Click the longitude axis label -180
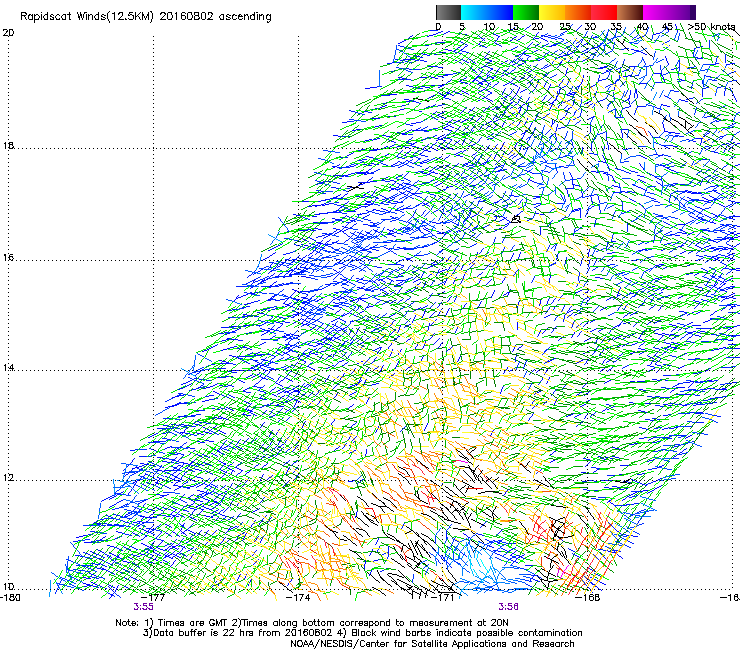Screen dimensions: 740x650 (x=10, y=598)
